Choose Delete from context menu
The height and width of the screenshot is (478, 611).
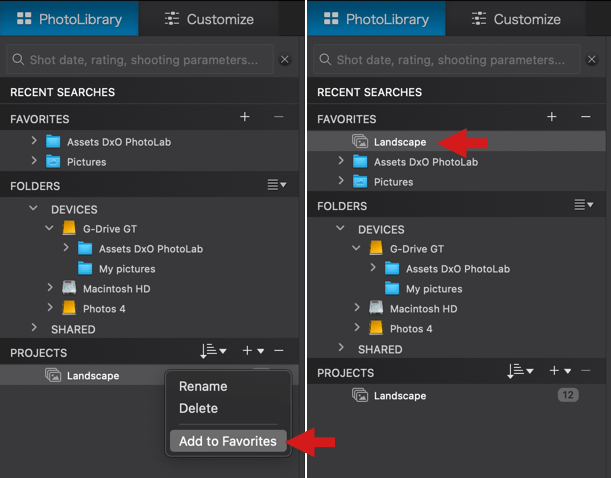[x=198, y=408]
